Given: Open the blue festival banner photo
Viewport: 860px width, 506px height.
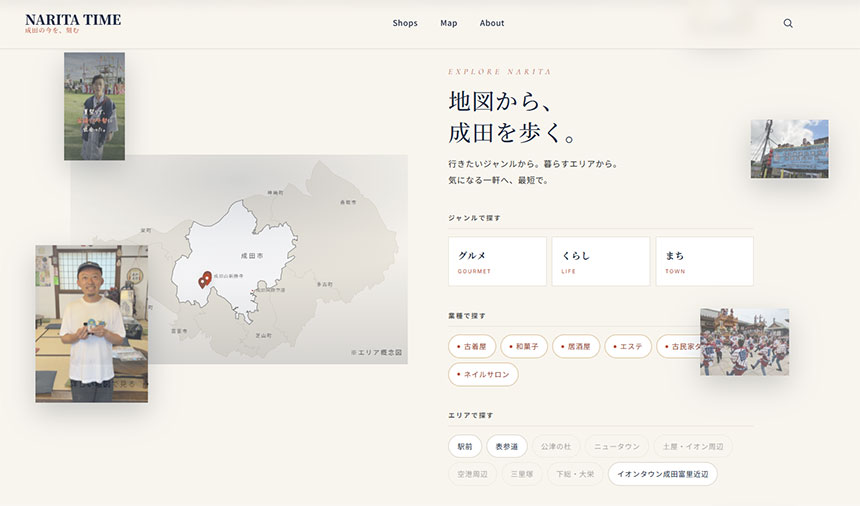Looking at the screenshot, I should [790, 149].
